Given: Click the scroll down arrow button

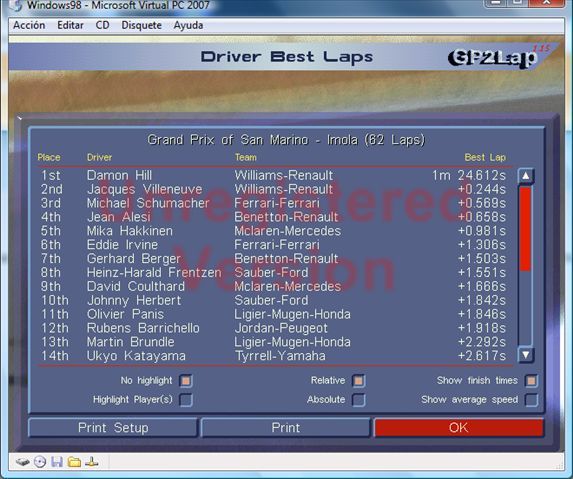Looking at the screenshot, I should pos(526,354).
